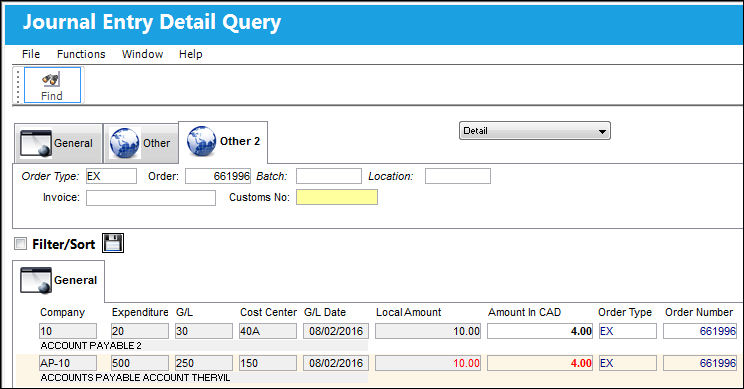The width and height of the screenshot is (744, 389).
Task: Click the Order Number column header
Action: tap(699, 313)
